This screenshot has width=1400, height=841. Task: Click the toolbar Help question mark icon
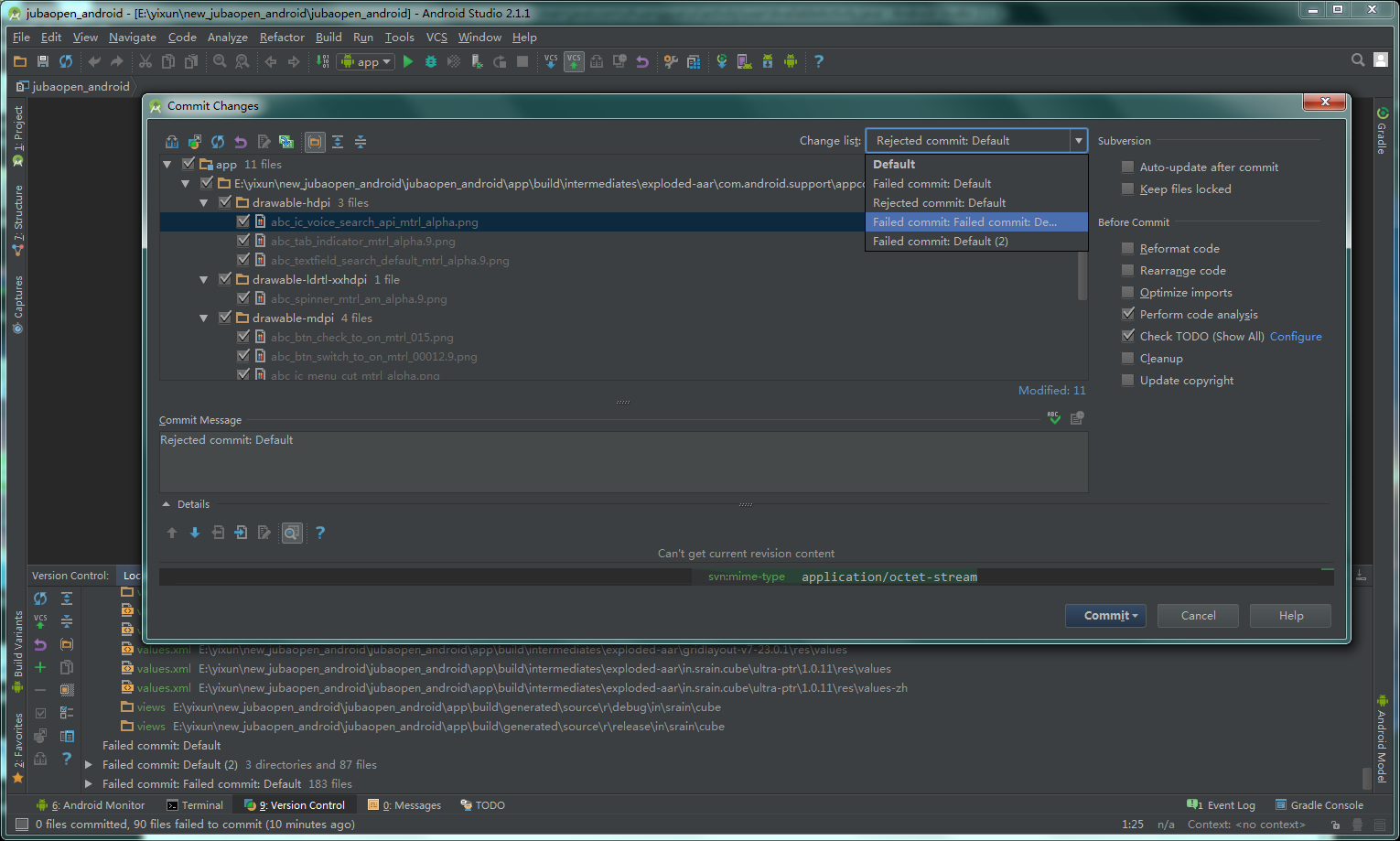pos(819,61)
